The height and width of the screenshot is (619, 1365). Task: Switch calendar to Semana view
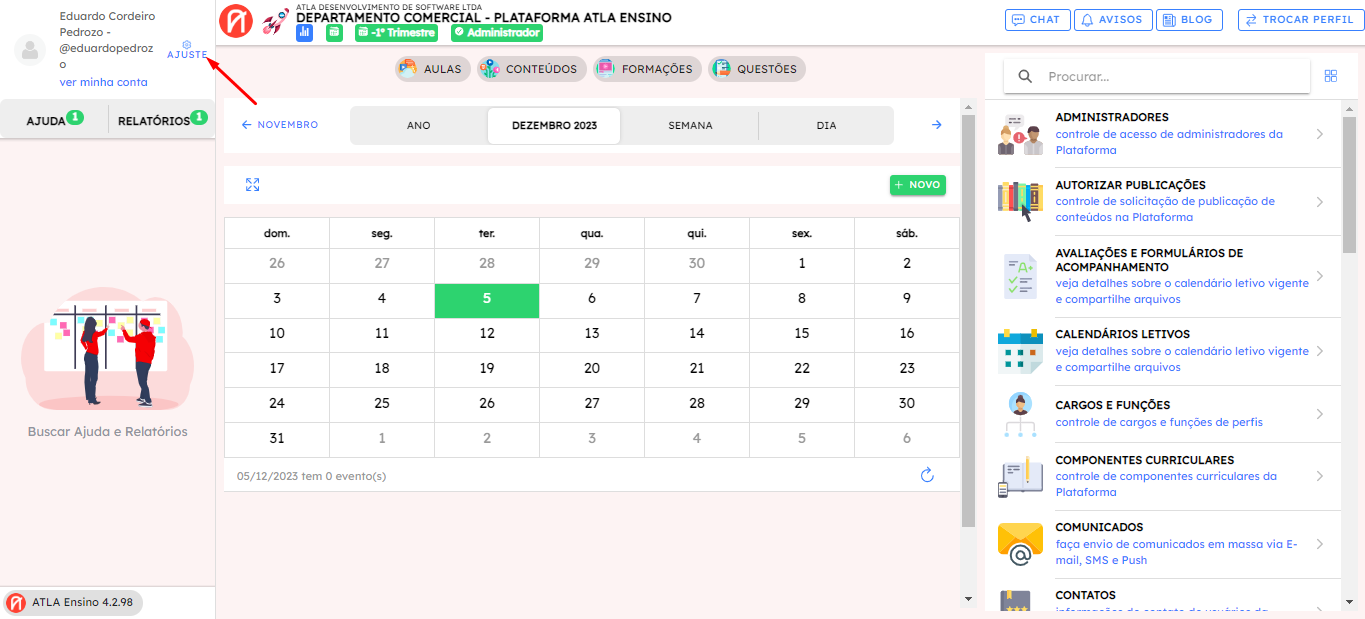[690, 126]
